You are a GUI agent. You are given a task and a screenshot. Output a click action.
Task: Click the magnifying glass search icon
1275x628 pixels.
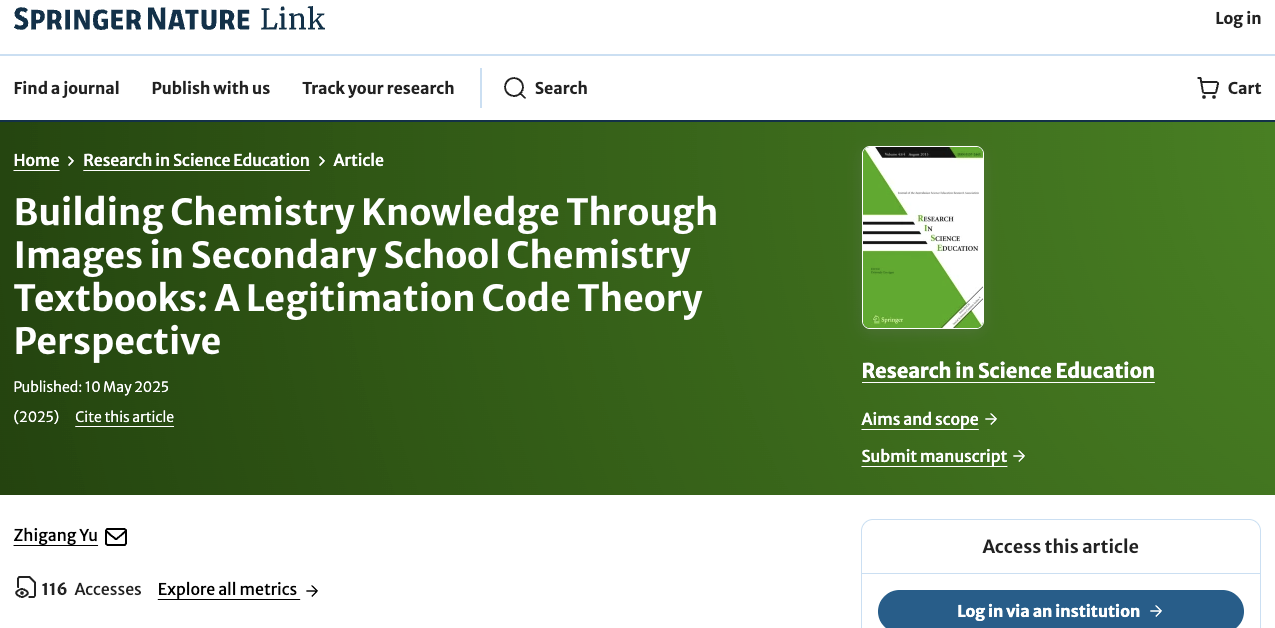pyautogui.click(x=515, y=88)
